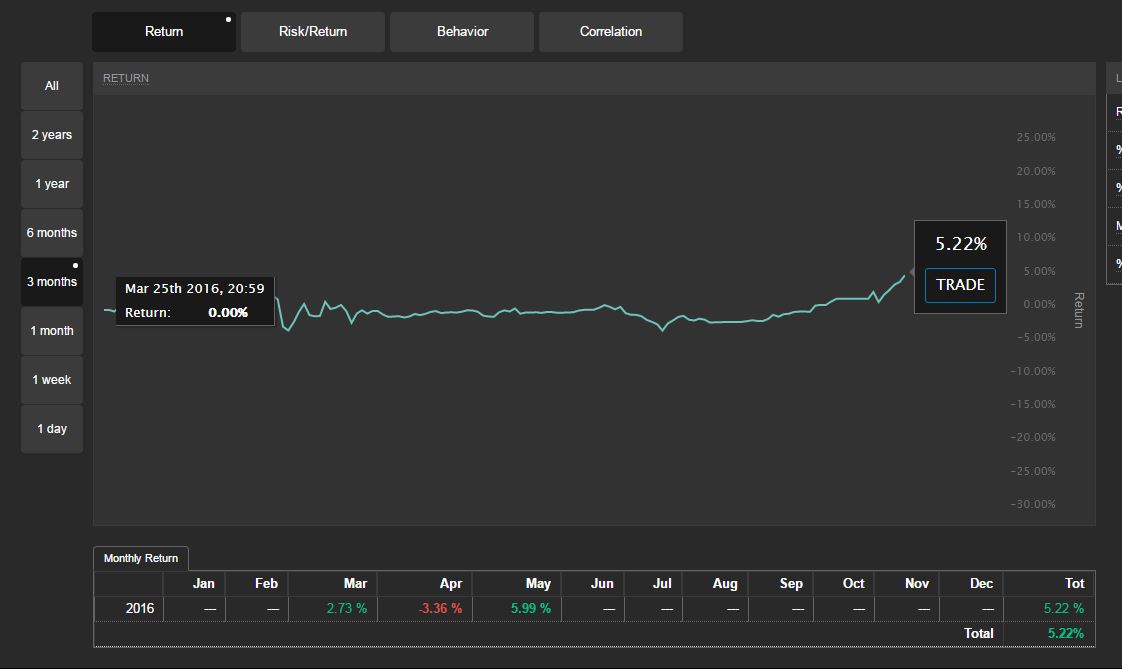This screenshot has width=1122, height=669.
Task: Switch to the Risk/Return tab
Action: click(x=313, y=32)
